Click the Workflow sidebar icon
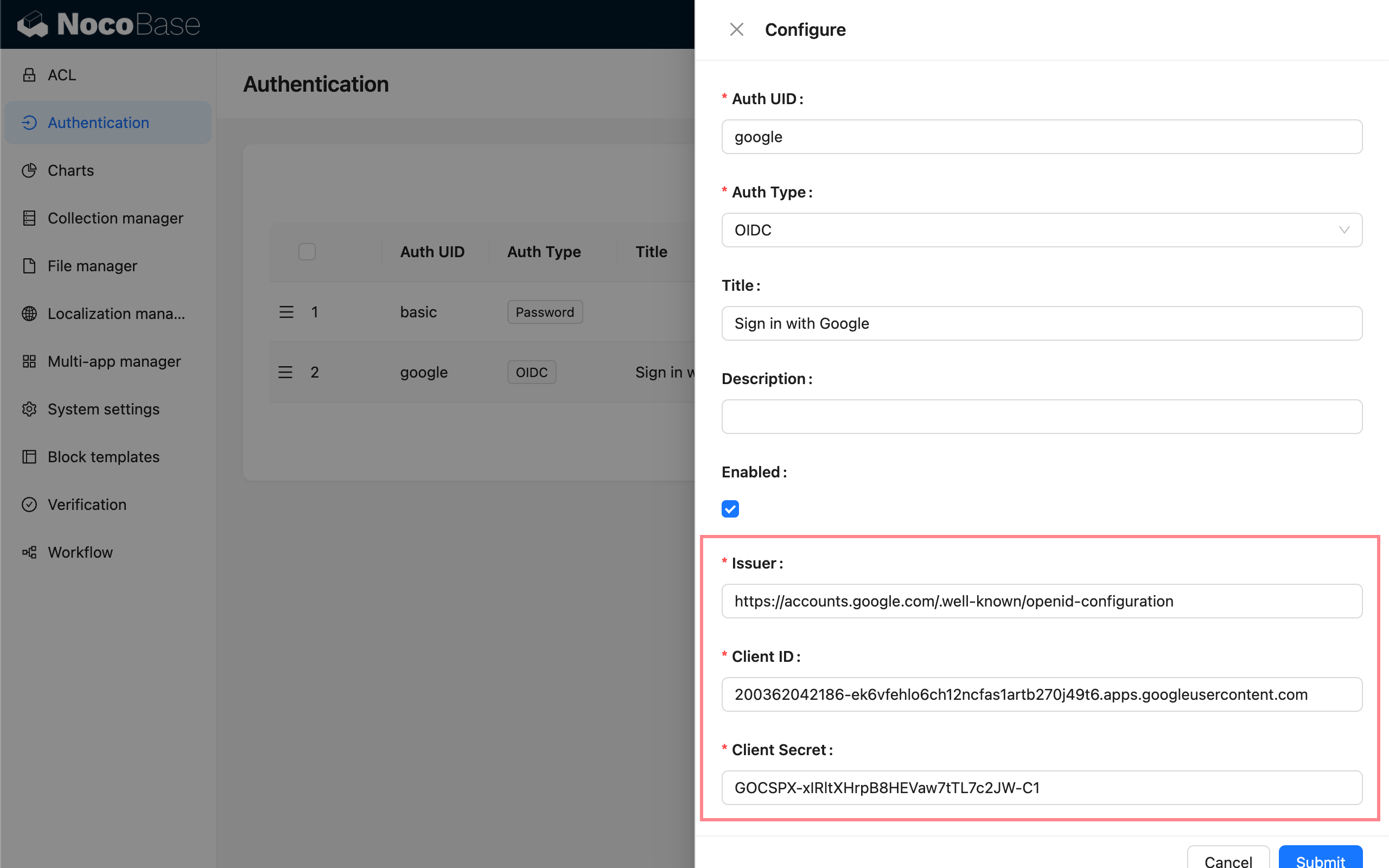The image size is (1389, 868). pyautogui.click(x=29, y=552)
